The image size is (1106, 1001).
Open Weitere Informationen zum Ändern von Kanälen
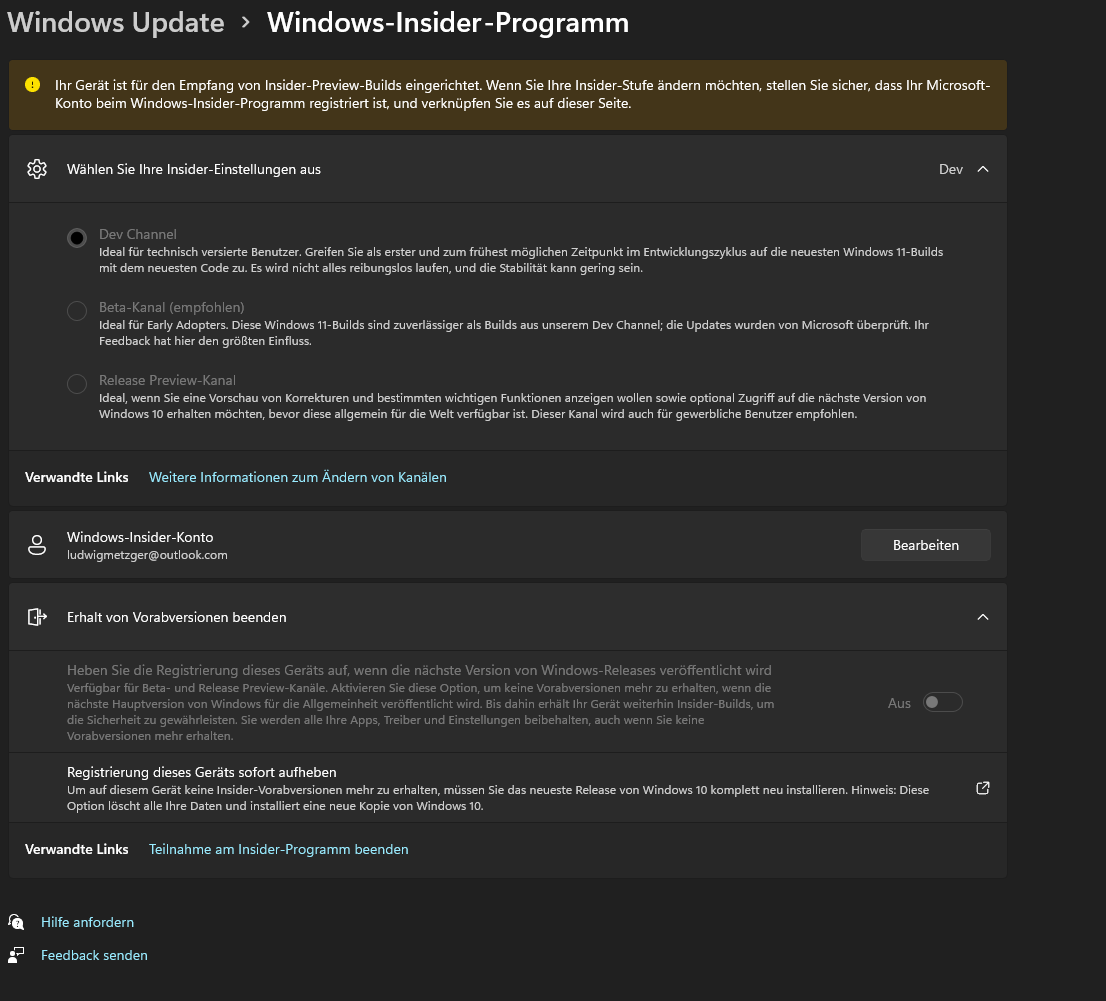pyautogui.click(x=298, y=478)
